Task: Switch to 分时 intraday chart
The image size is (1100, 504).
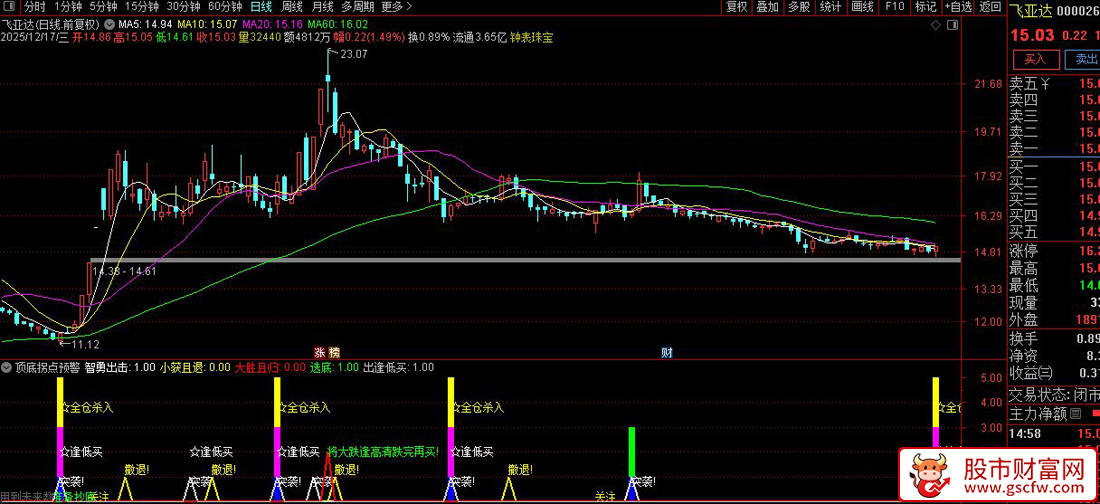Action: 34,7
